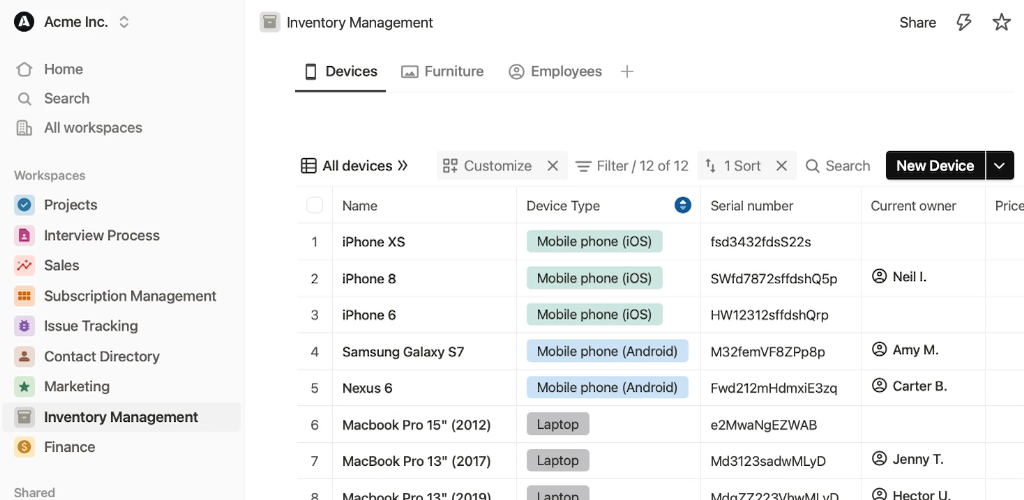1024x500 pixels.
Task: Click the Subscription Management grid icon
Action: (24, 296)
